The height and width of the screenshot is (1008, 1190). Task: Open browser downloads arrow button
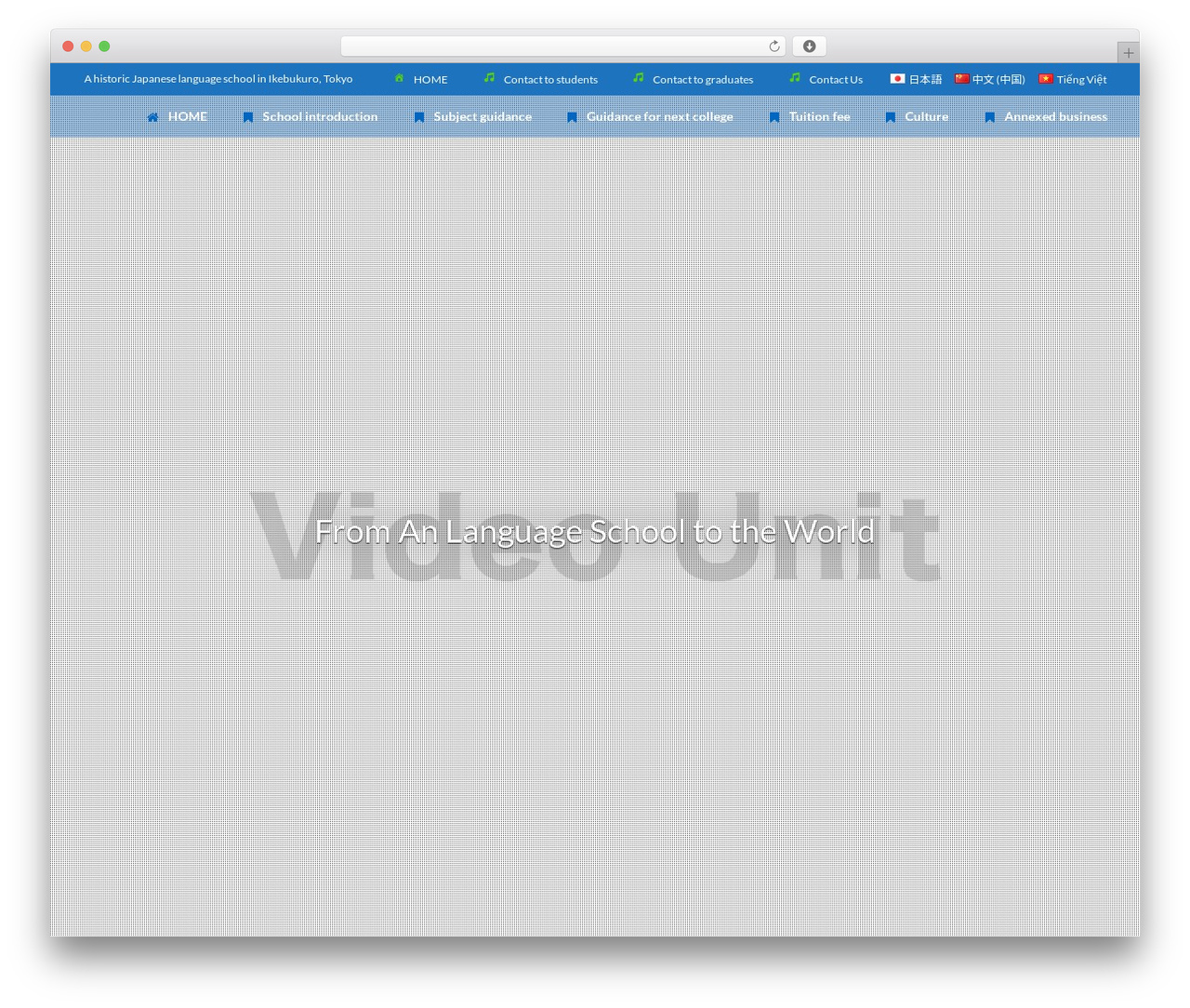click(809, 46)
